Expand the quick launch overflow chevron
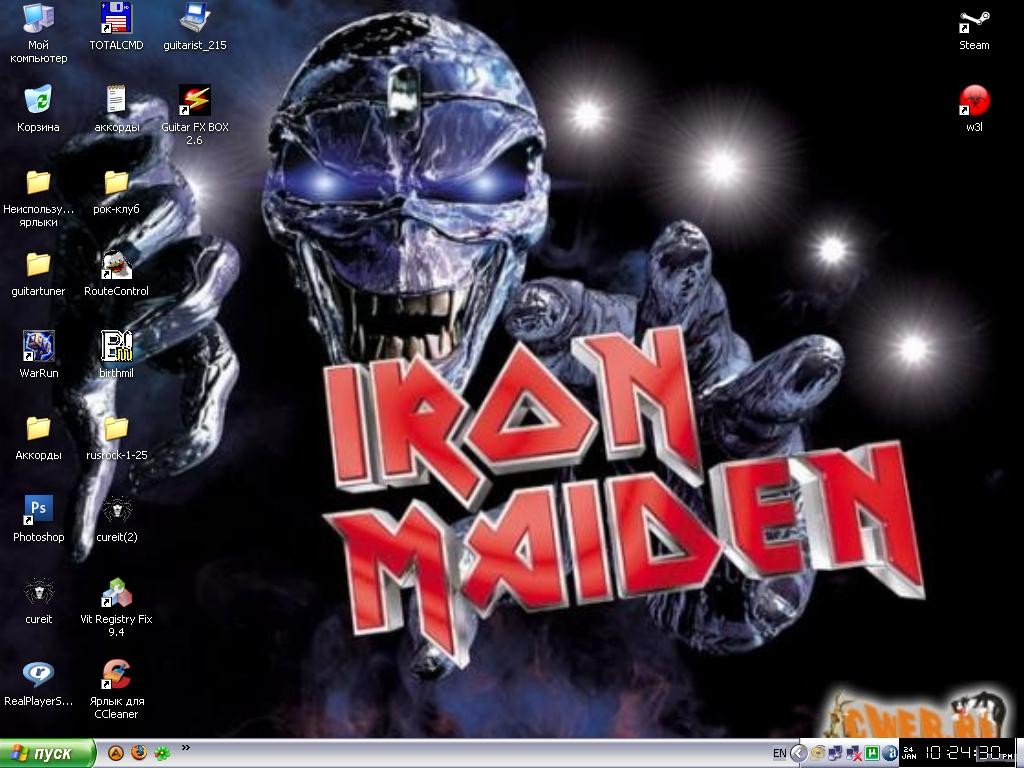The width and height of the screenshot is (1024, 768). point(185,748)
